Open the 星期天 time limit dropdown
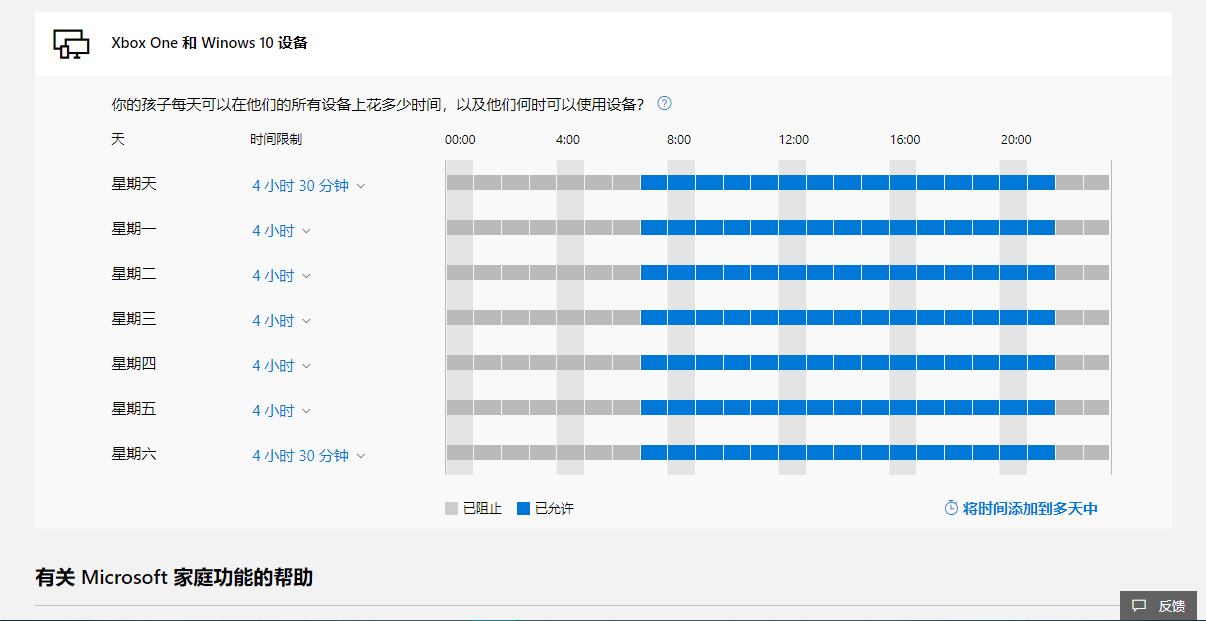 point(307,185)
